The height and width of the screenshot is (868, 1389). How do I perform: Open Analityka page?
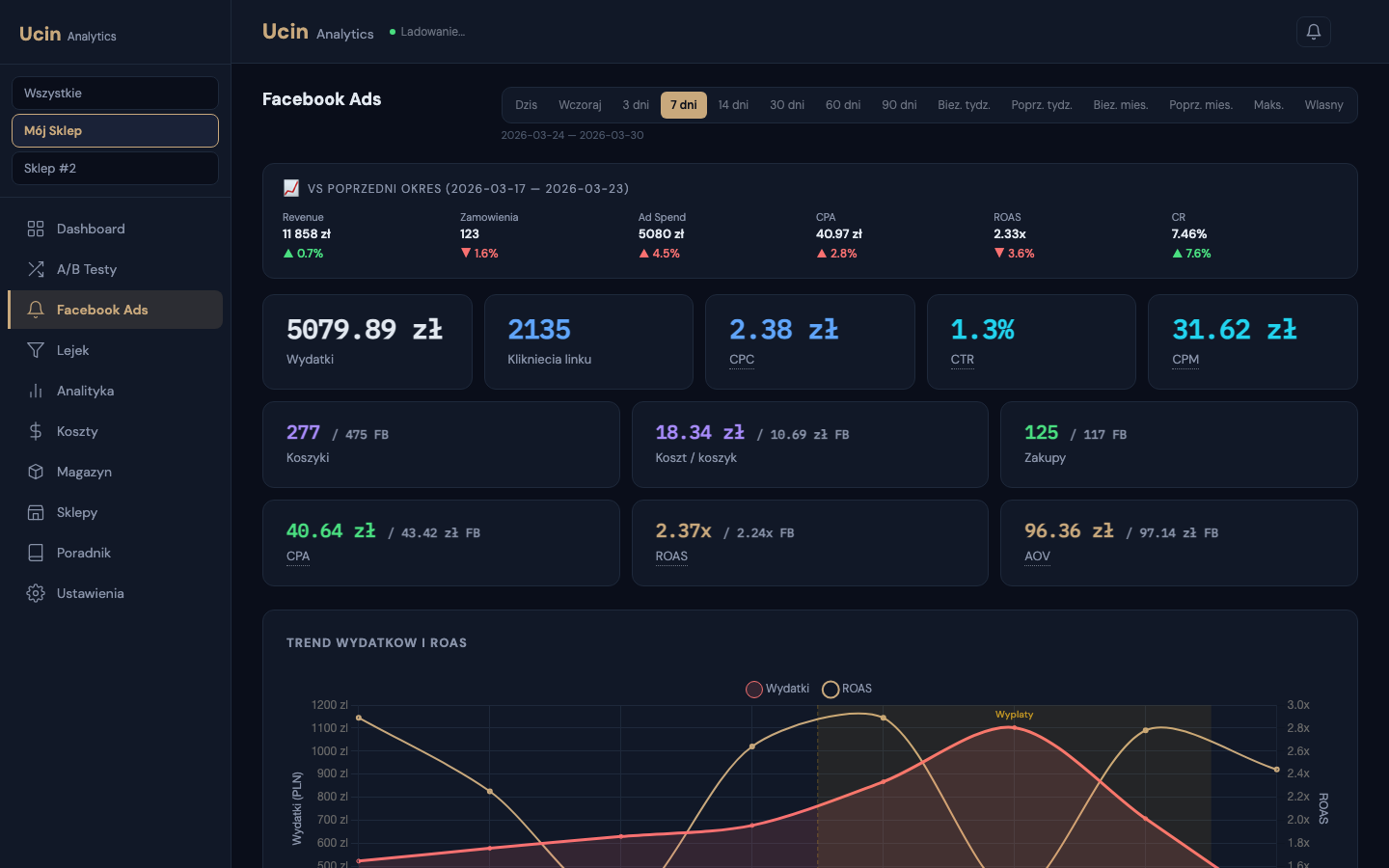(115, 391)
